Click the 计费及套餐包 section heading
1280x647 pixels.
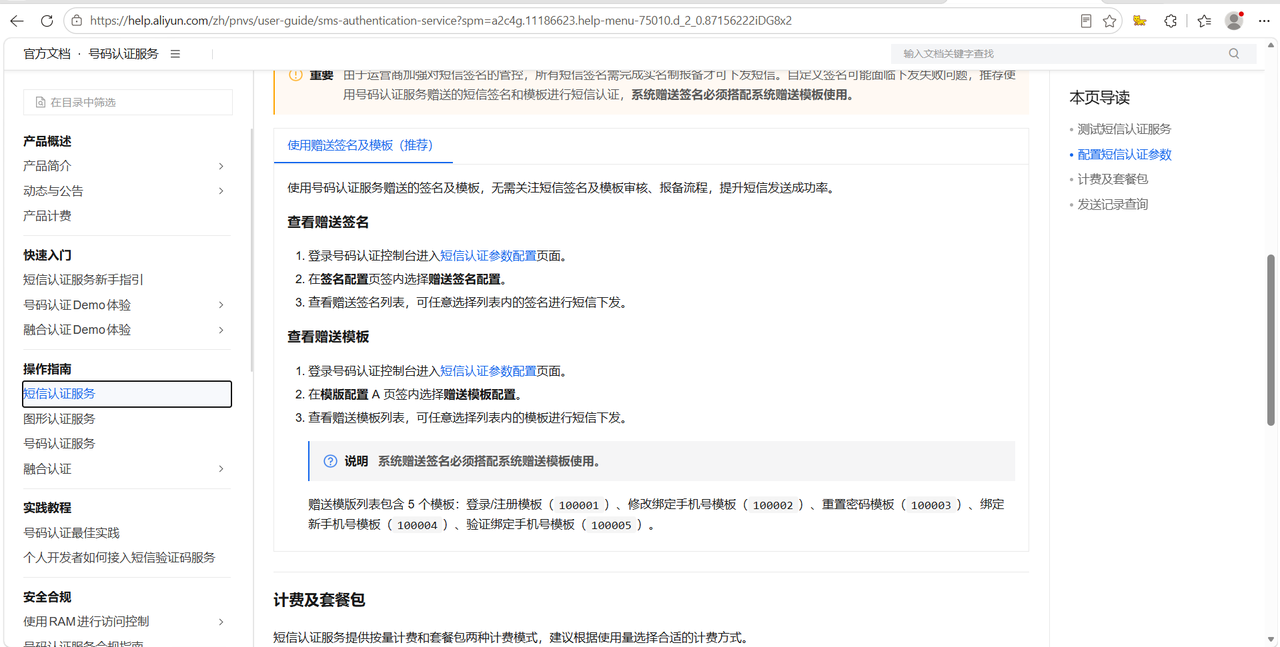tap(319, 600)
